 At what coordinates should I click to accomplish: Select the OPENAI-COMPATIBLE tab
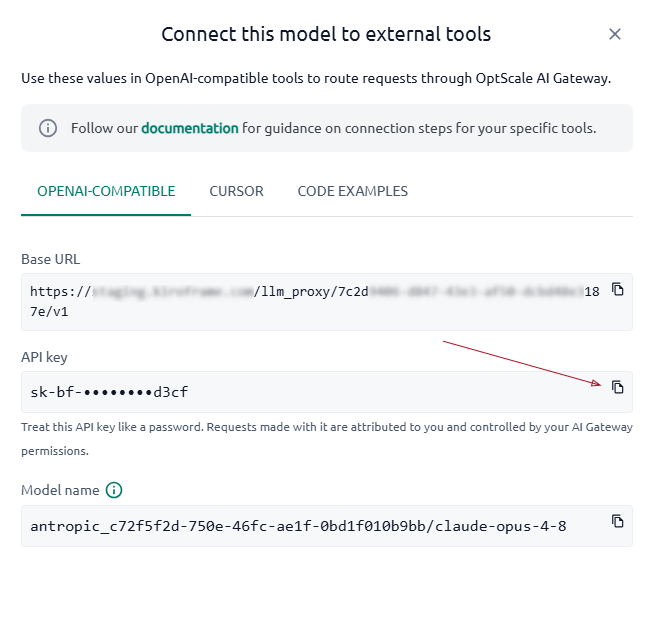coord(106,191)
